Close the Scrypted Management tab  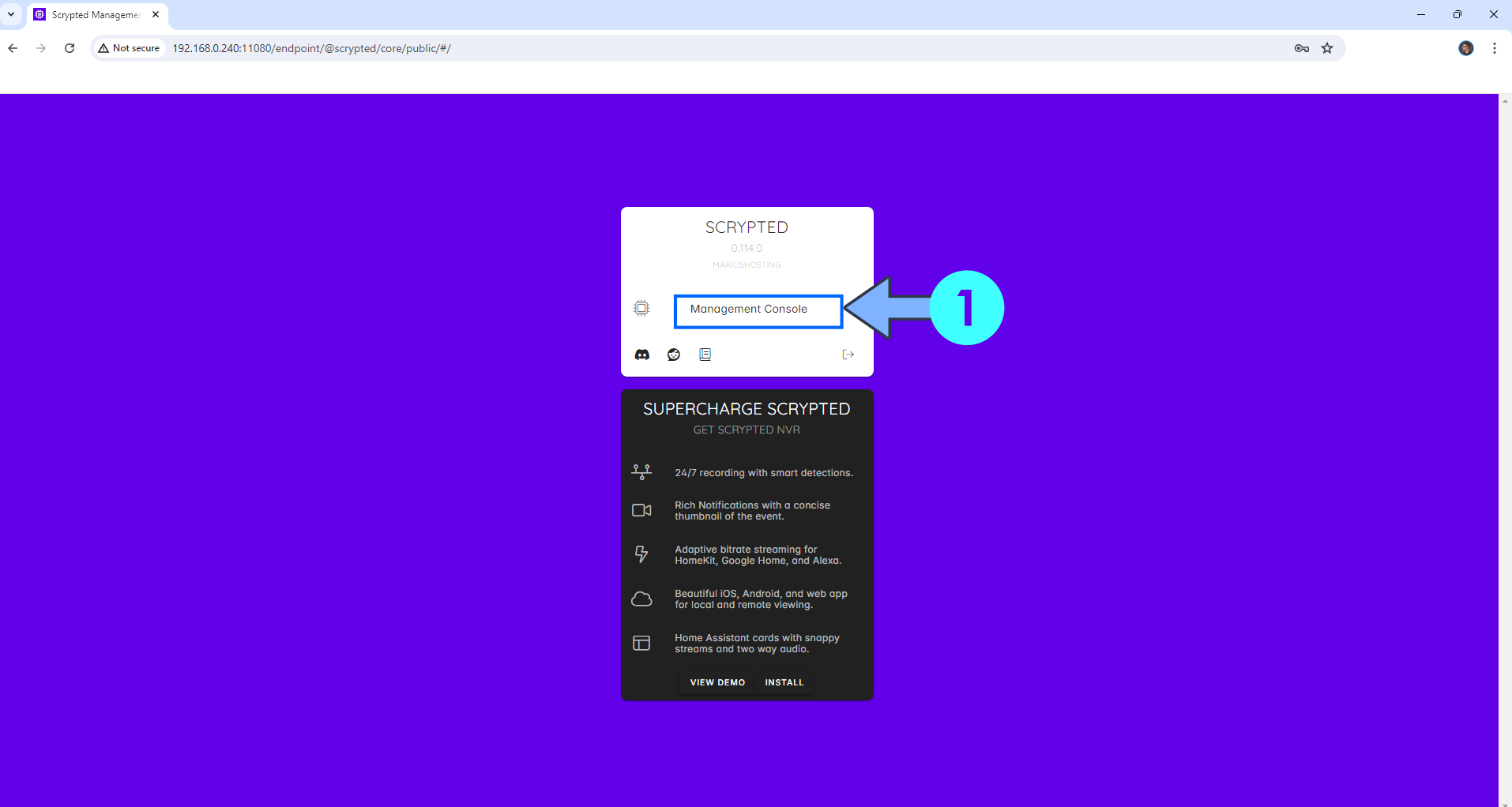pyautogui.click(x=156, y=14)
